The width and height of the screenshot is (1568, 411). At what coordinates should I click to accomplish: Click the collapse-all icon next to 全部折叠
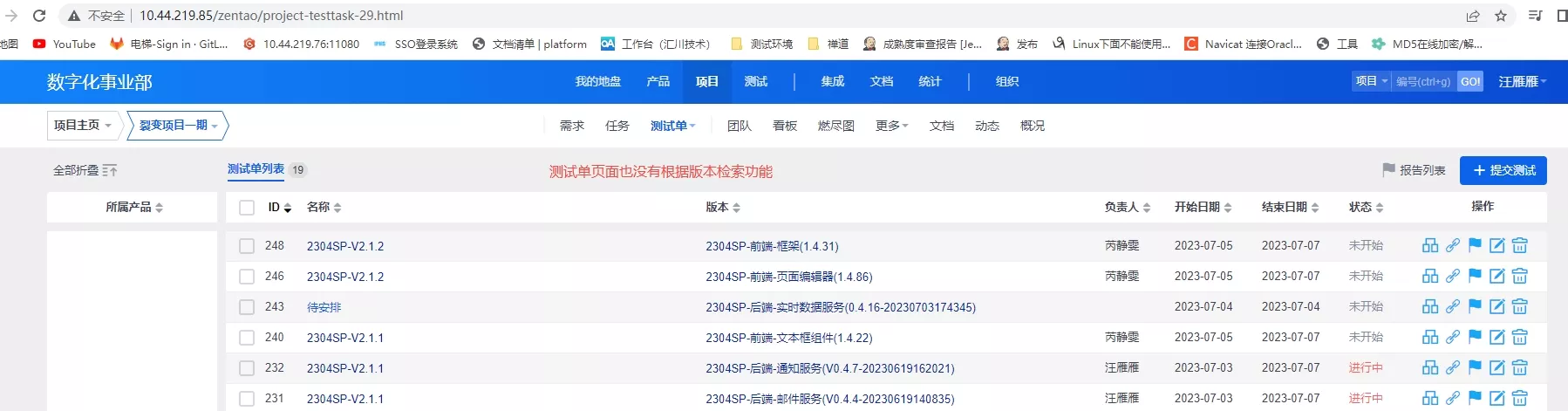tap(110, 170)
